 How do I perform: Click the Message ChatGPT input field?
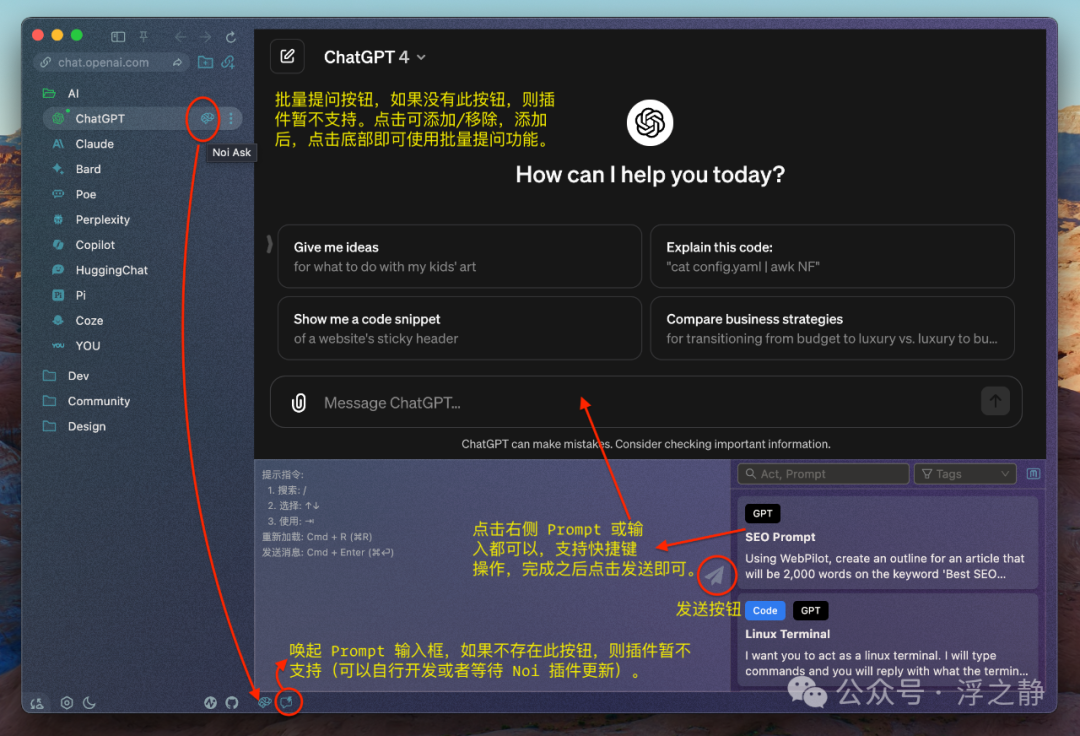646,403
